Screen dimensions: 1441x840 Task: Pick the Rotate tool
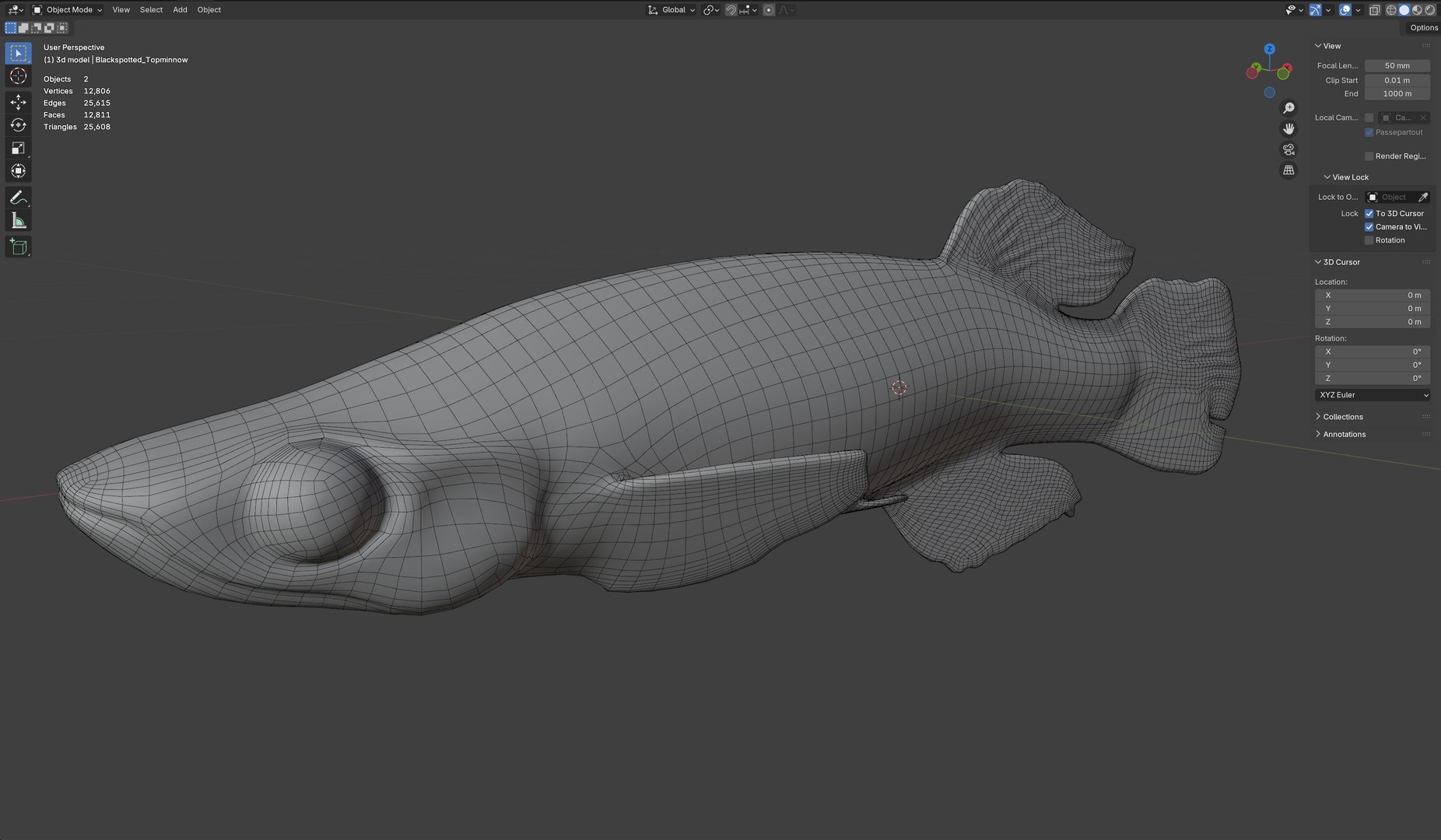(19, 124)
